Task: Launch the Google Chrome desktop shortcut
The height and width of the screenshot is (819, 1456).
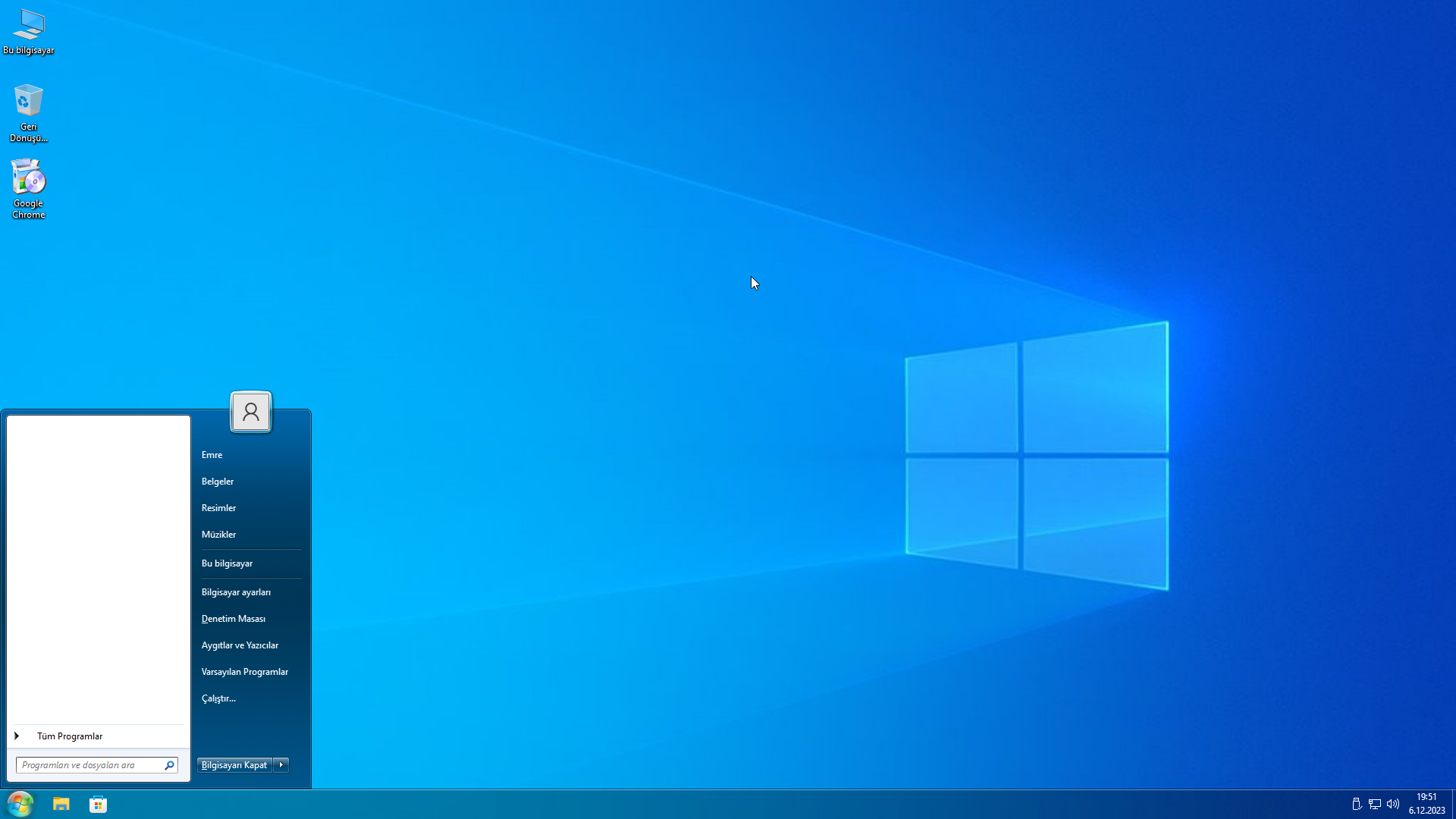Action: (29, 189)
